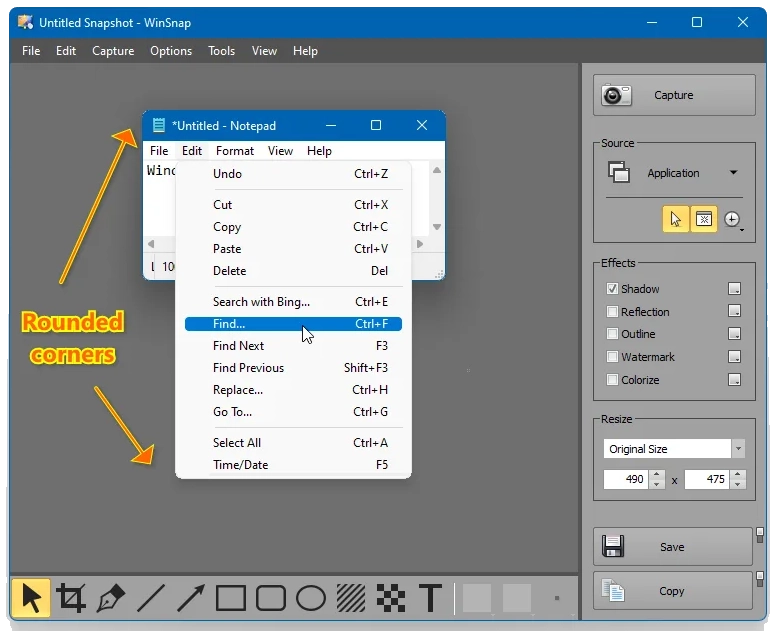Choose Select All in Notepad Edit menu
The height and width of the screenshot is (631, 775).
point(293,443)
